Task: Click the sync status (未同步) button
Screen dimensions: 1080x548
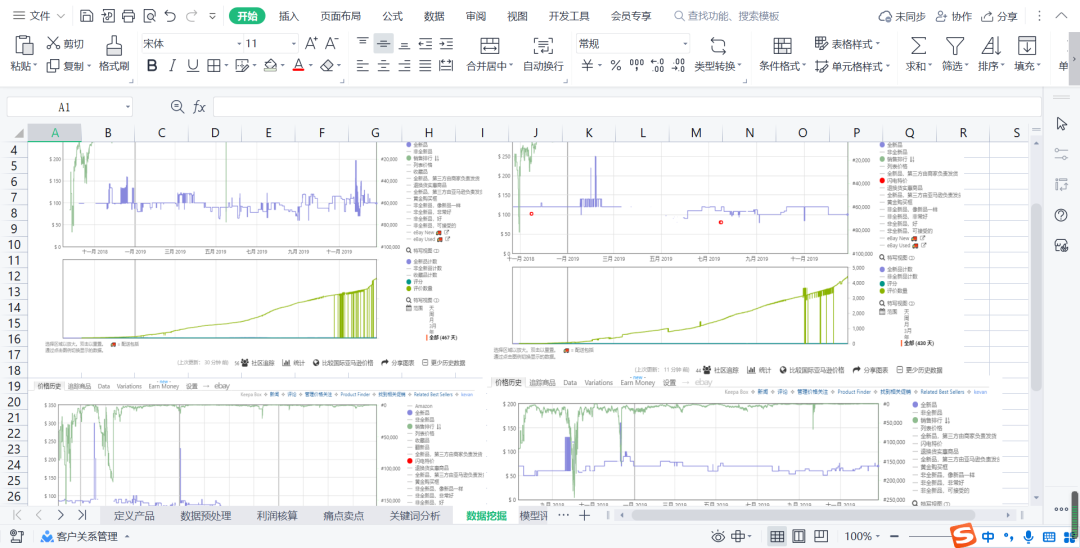Action: [x=902, y=16]
